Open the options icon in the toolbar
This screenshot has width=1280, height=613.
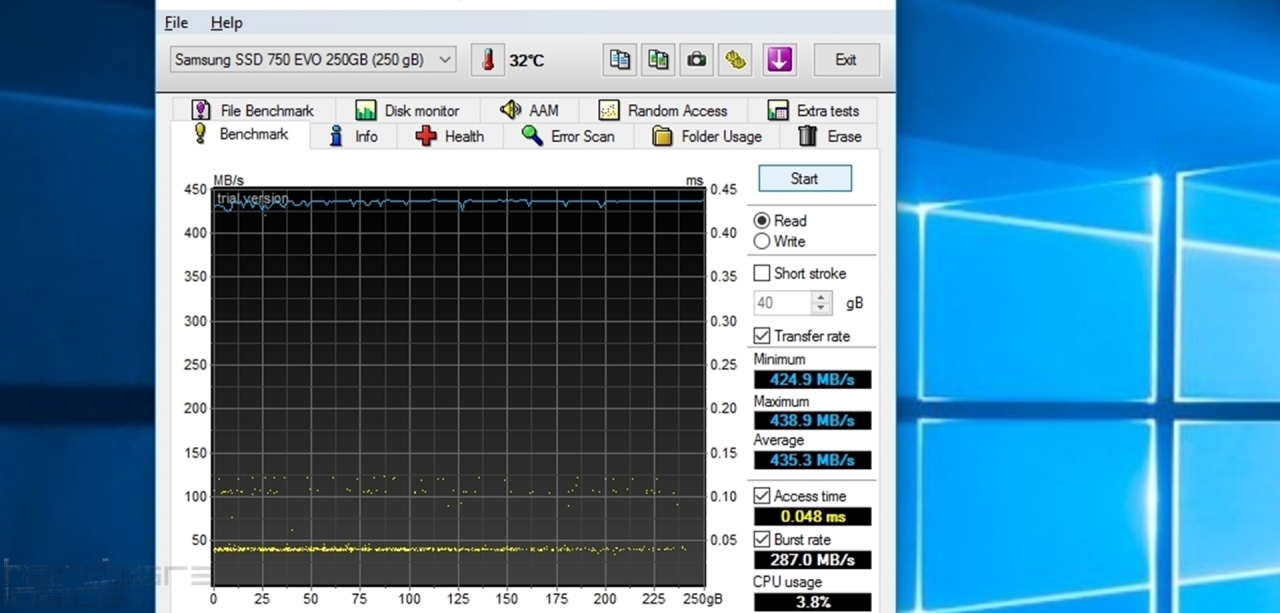(736, 60)
